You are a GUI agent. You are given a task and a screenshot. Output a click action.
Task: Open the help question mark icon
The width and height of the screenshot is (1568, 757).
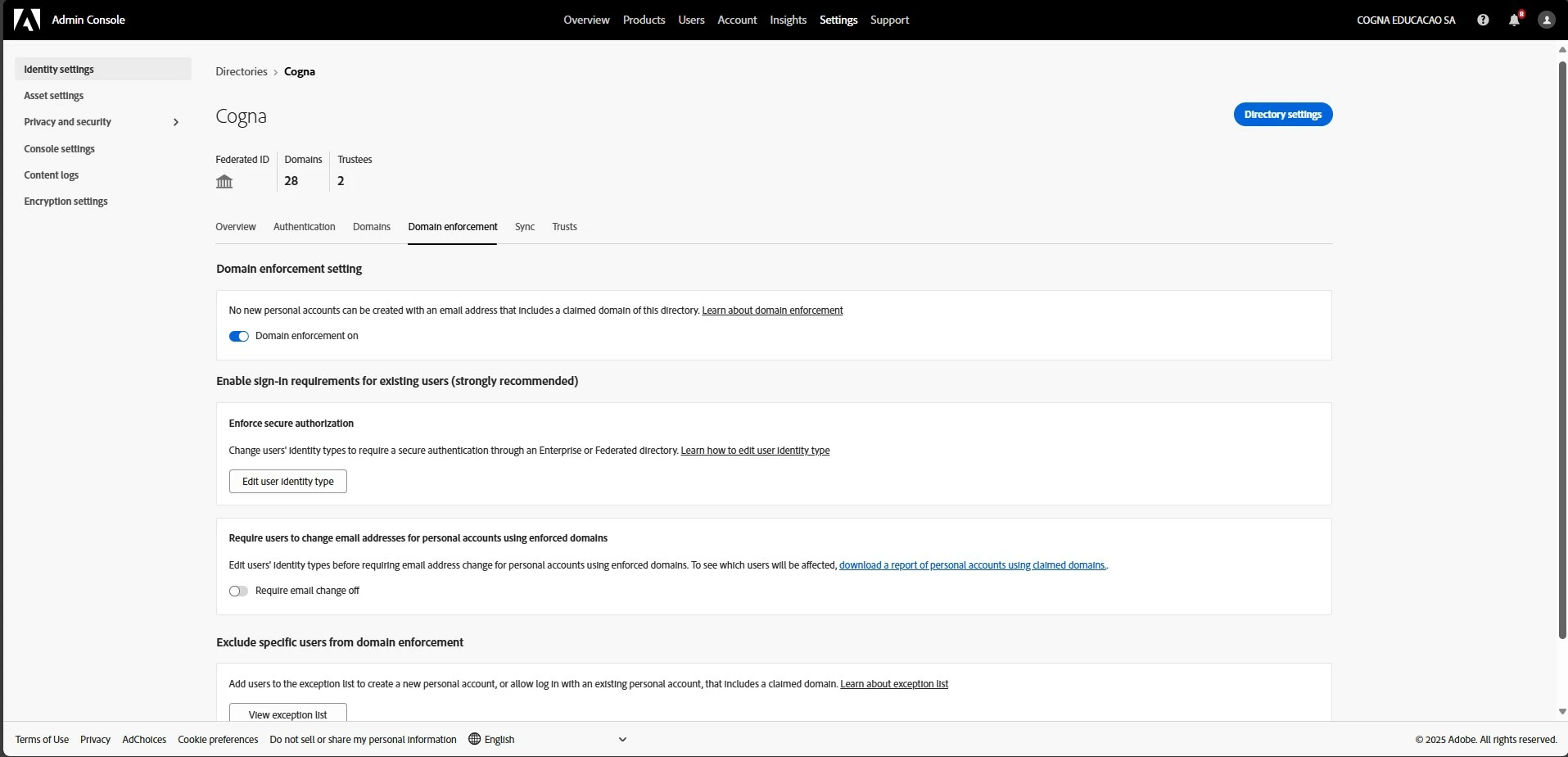click(1483, 20)
